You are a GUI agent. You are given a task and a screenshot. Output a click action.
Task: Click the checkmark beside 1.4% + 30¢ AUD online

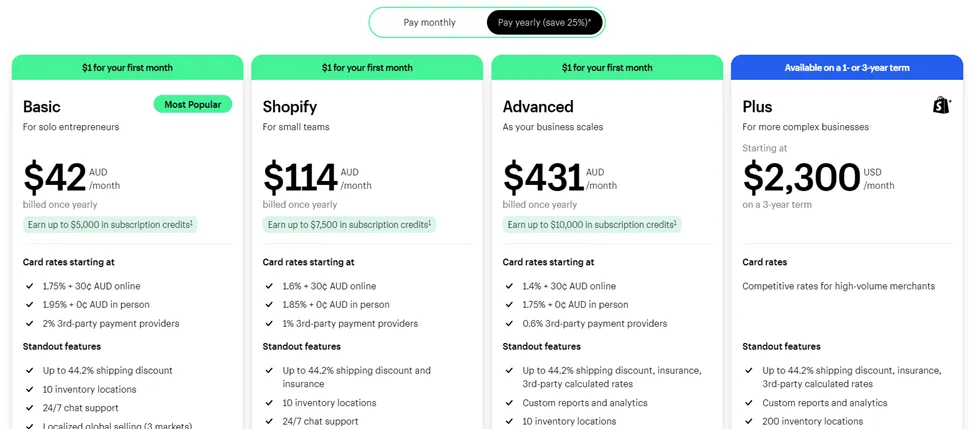(x=510, y=286)
